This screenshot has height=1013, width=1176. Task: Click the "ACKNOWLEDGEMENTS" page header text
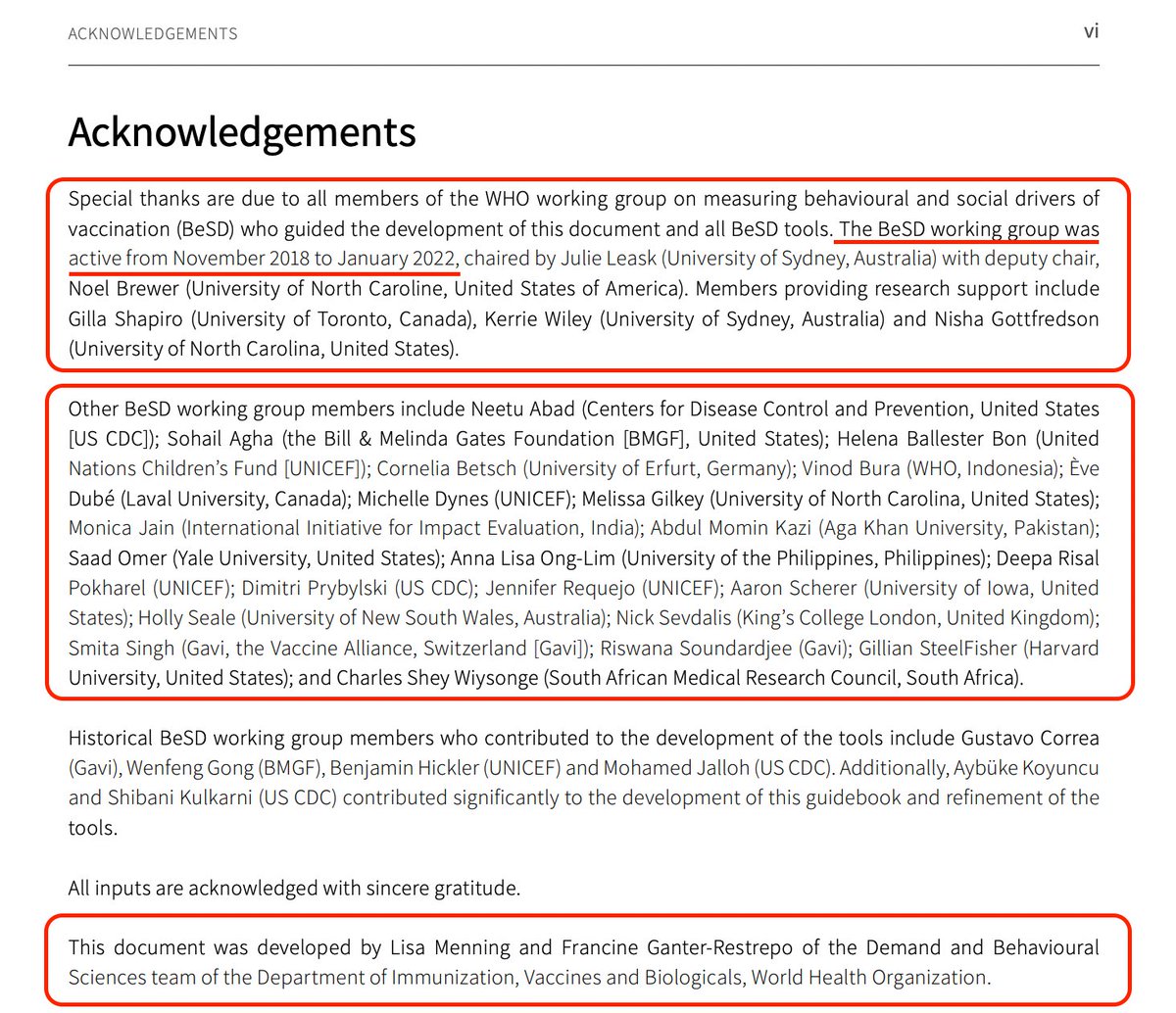click(x=153, y=34)
